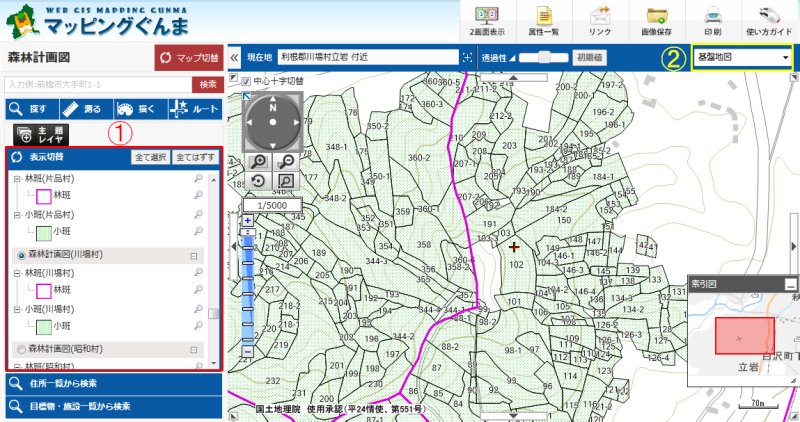Click the address search input field
Screen dimensions: 800x422
98,85
